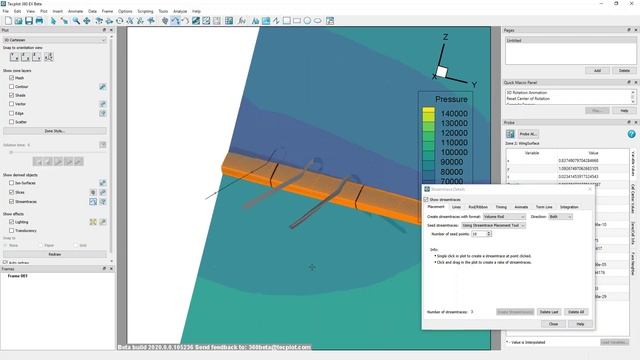Toggle the Mesh zone layer checkbox
This screenshot has width=640, height=360.
pyautogui.click(x=11, y=78)
